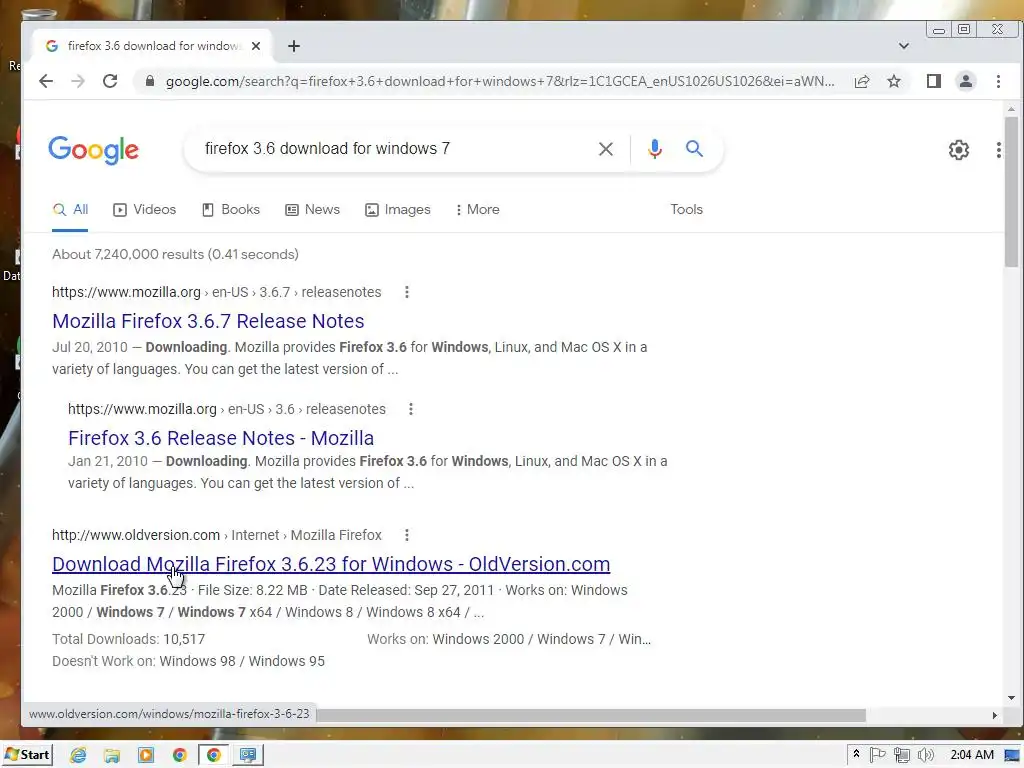The height and width of the screenshot is (768, 1024).
Task: Click the pinned Chrome taskbar icon
Action: [180, 755]
